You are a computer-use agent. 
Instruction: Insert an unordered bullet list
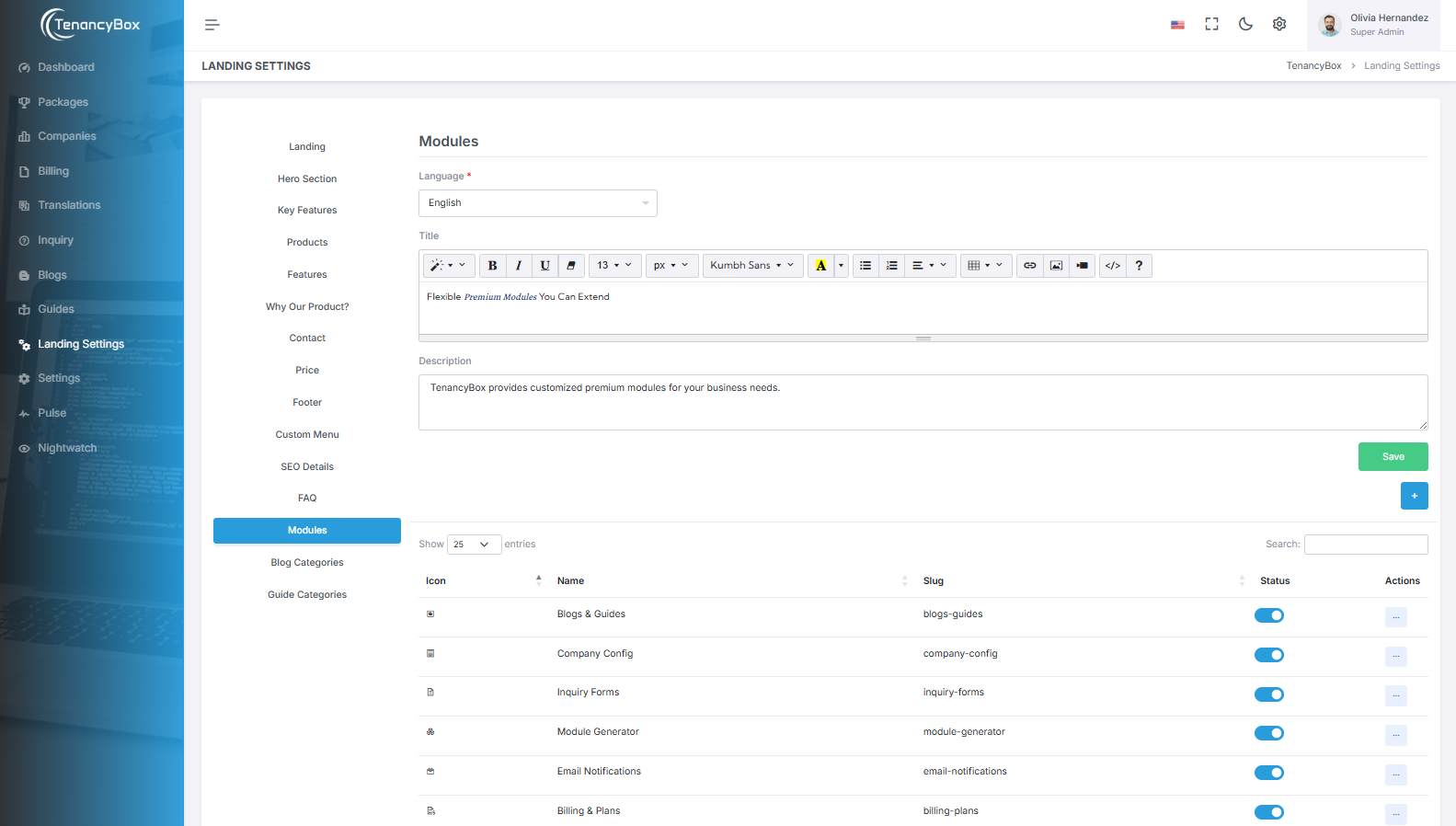coord(866,266)
